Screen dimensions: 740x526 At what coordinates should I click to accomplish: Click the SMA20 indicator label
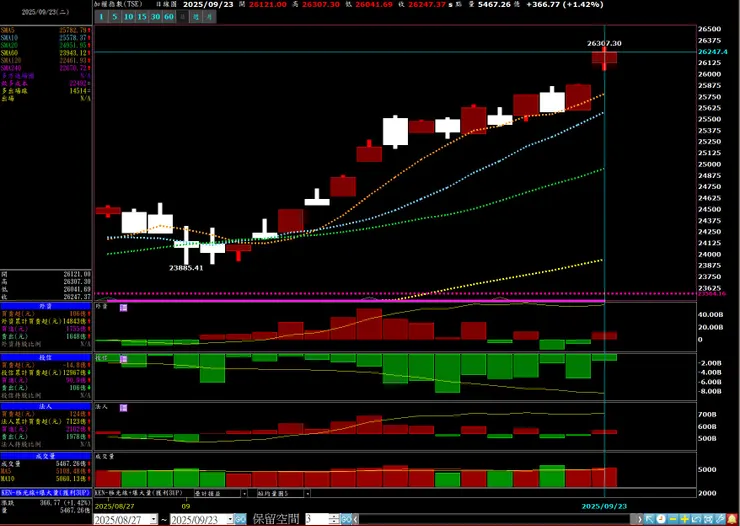pos(9,45)
